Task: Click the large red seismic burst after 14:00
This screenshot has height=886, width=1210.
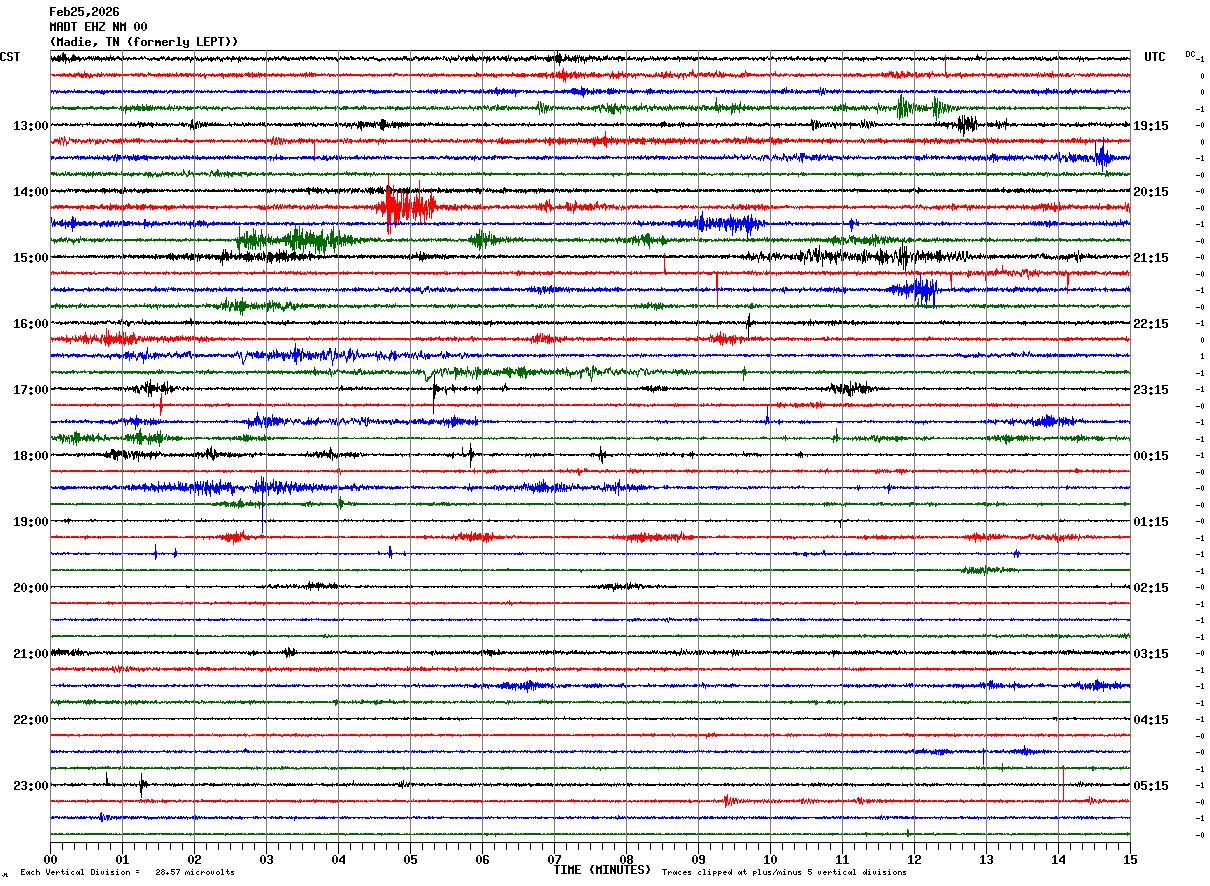Action: click(405, 207)
